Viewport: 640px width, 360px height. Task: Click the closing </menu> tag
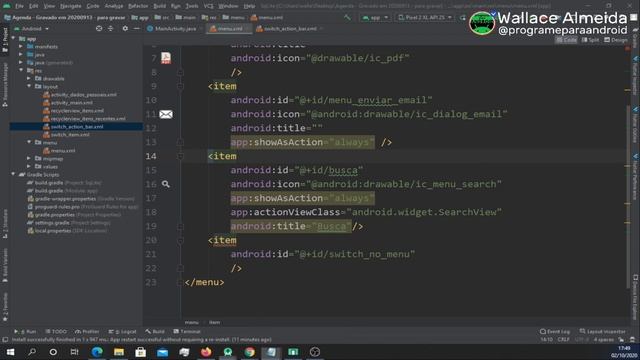[x=204, y=282]
